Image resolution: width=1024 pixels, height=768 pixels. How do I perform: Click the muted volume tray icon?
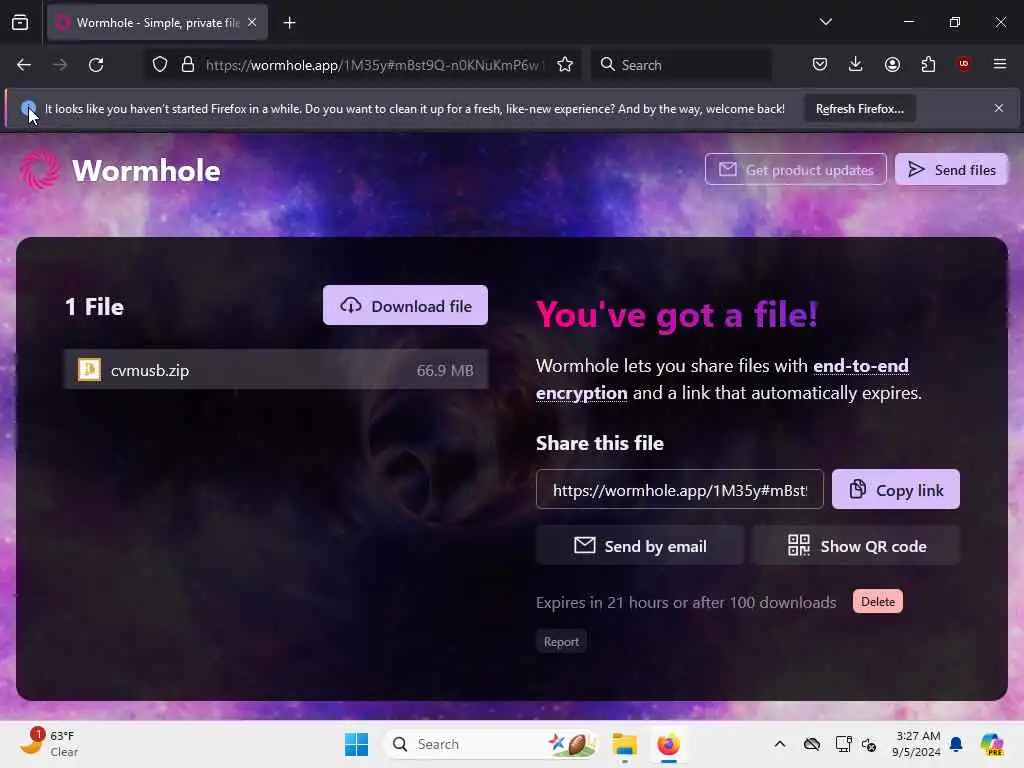coord(869,744)
